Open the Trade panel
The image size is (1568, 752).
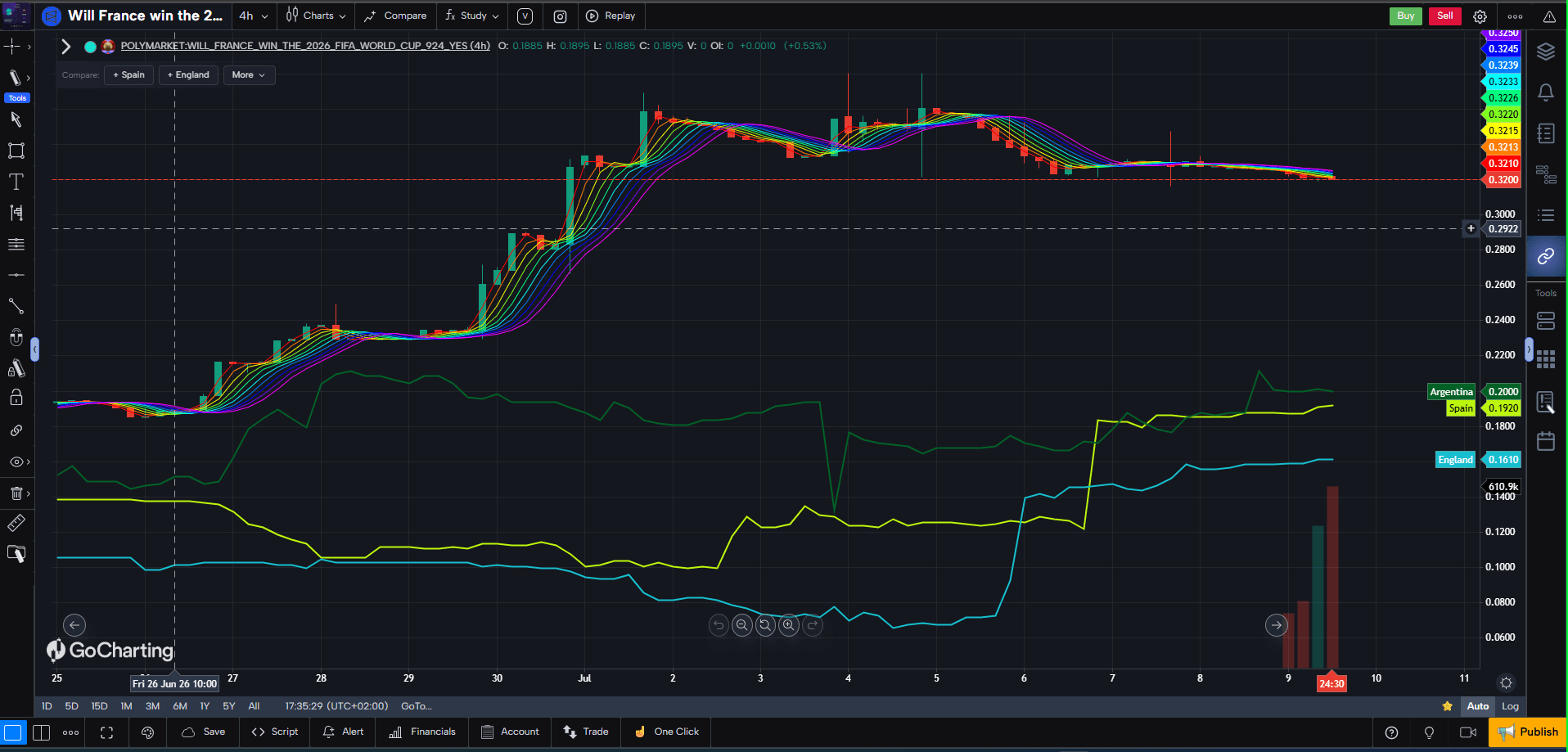(586, 732)
